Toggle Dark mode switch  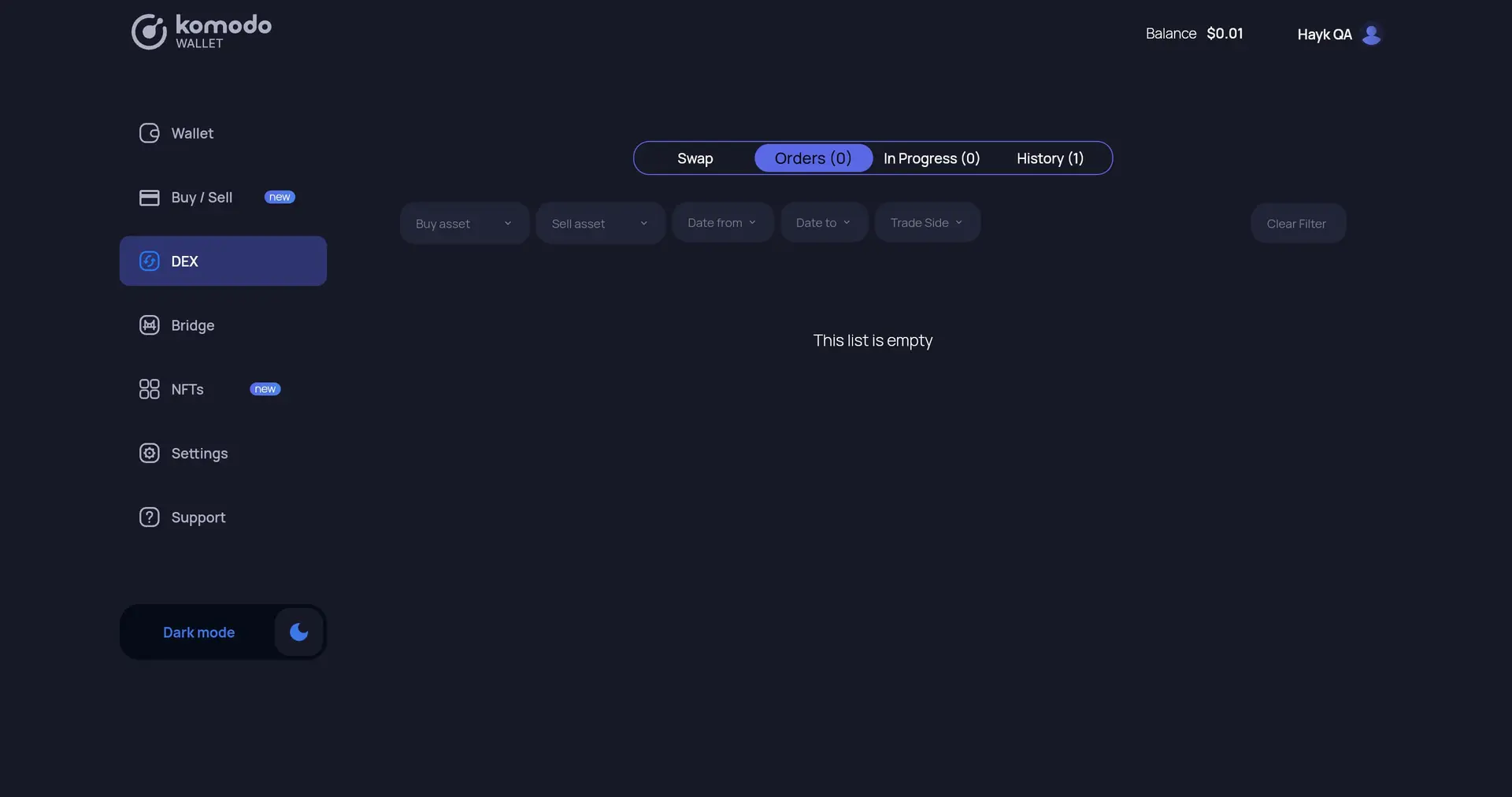click(297, 632)
